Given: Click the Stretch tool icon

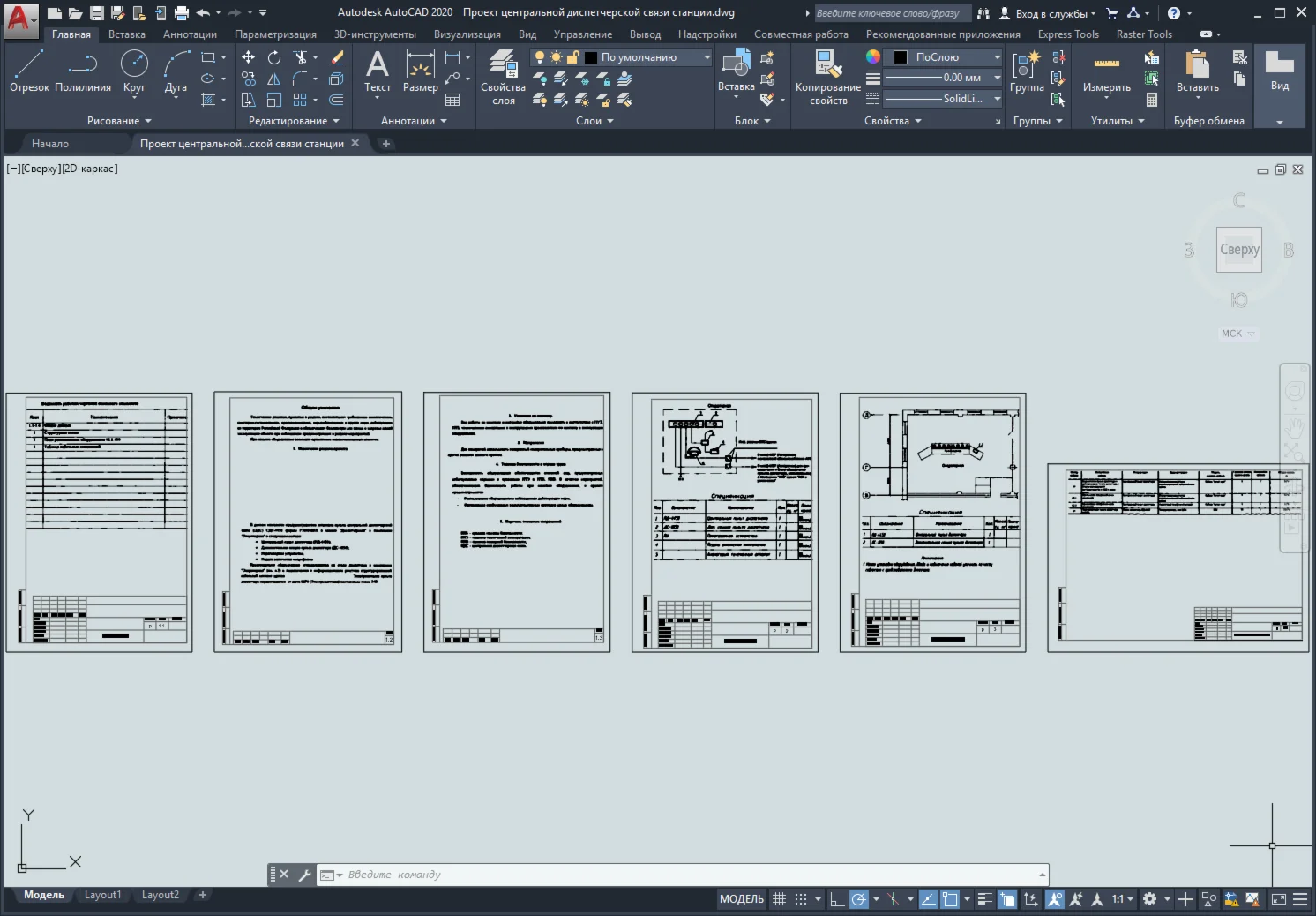Looking at the screenshot, I should click(x=249, y=100).
